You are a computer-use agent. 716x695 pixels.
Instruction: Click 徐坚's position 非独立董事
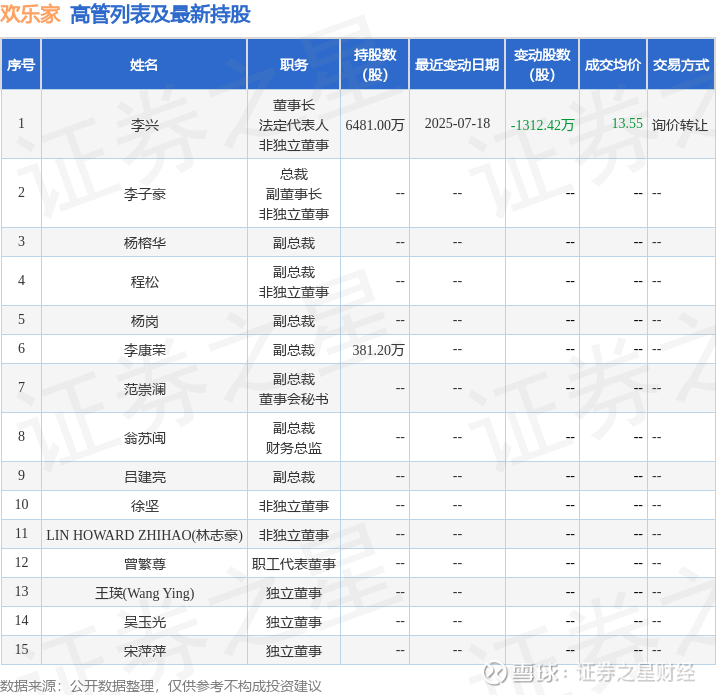(294, 506)
